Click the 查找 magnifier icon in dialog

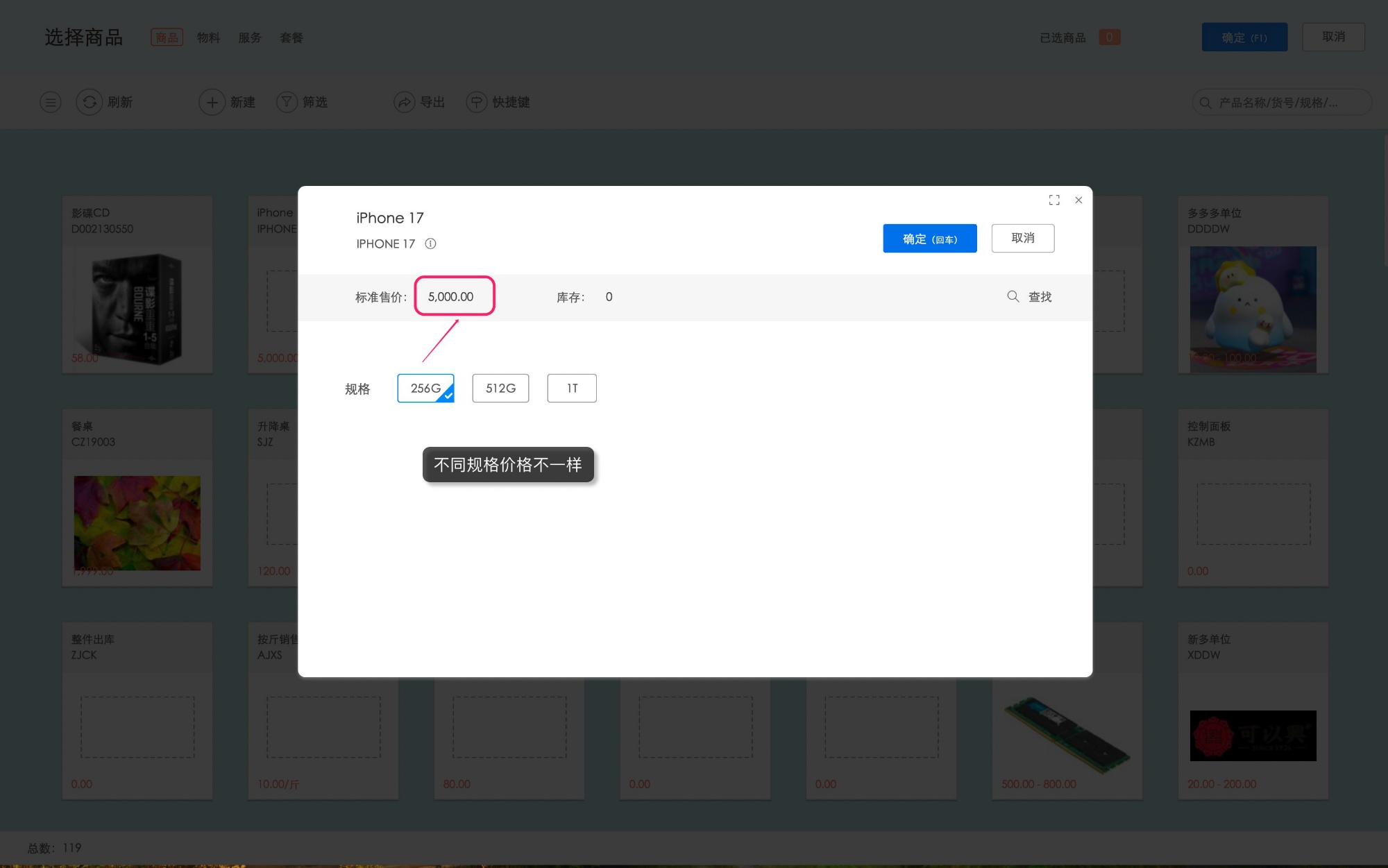[1013, 296]
